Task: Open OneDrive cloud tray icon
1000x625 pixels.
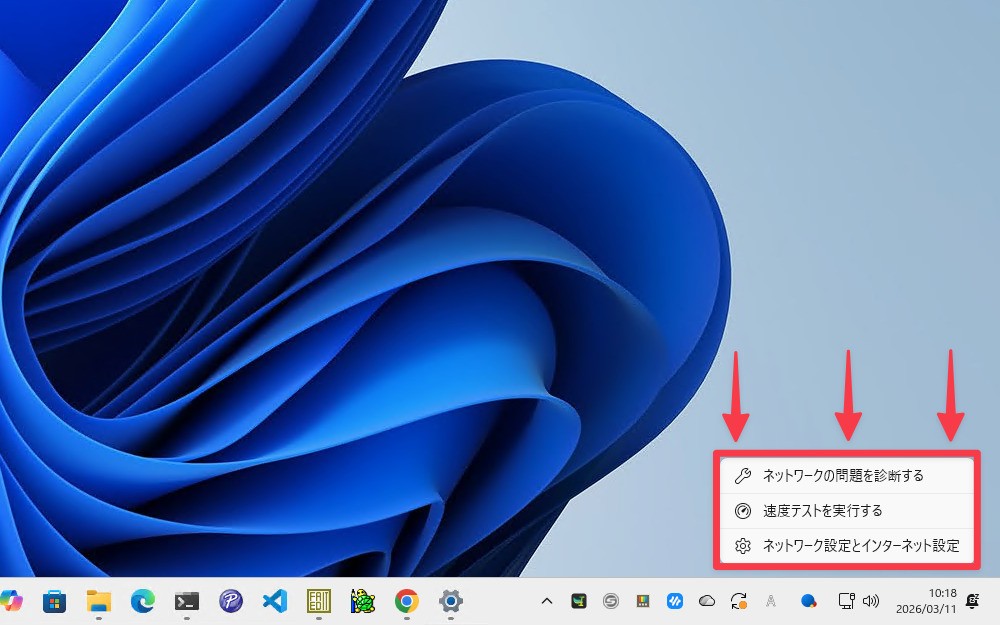Action: pos(707,601)
